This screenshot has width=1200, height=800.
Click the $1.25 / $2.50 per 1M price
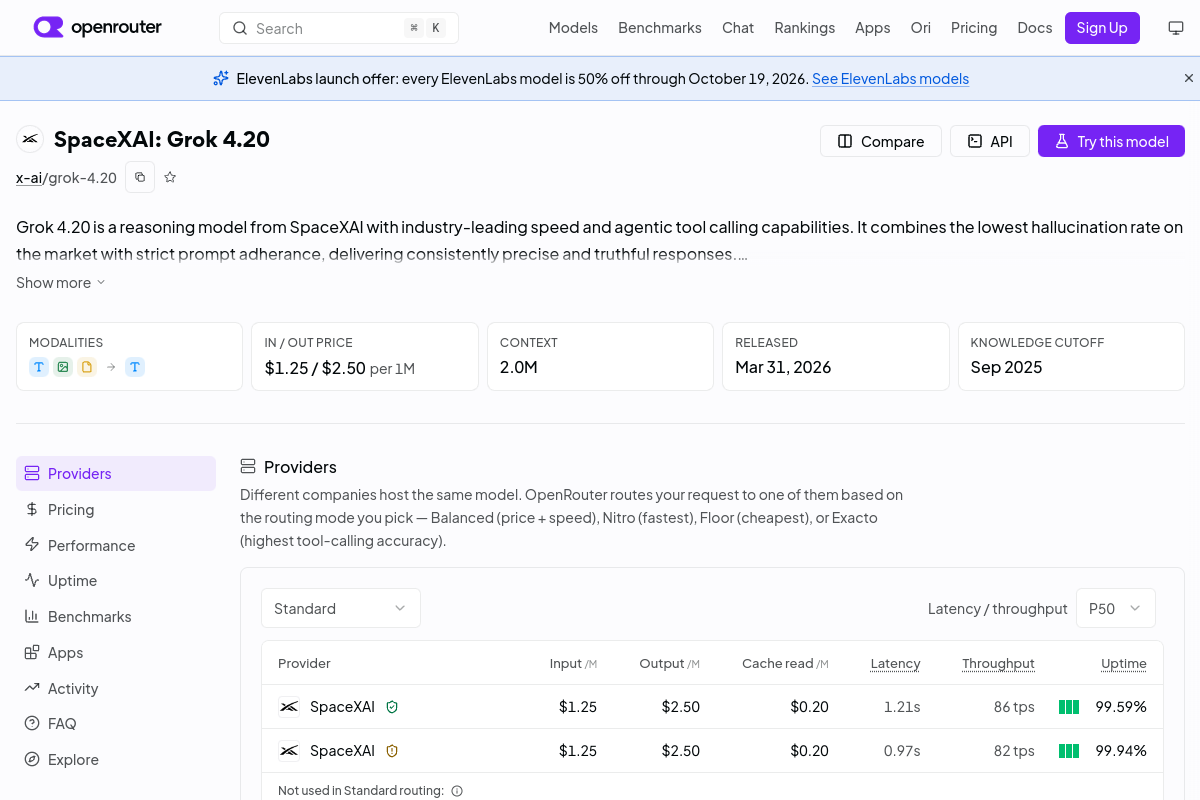click(x=339, y=368)
